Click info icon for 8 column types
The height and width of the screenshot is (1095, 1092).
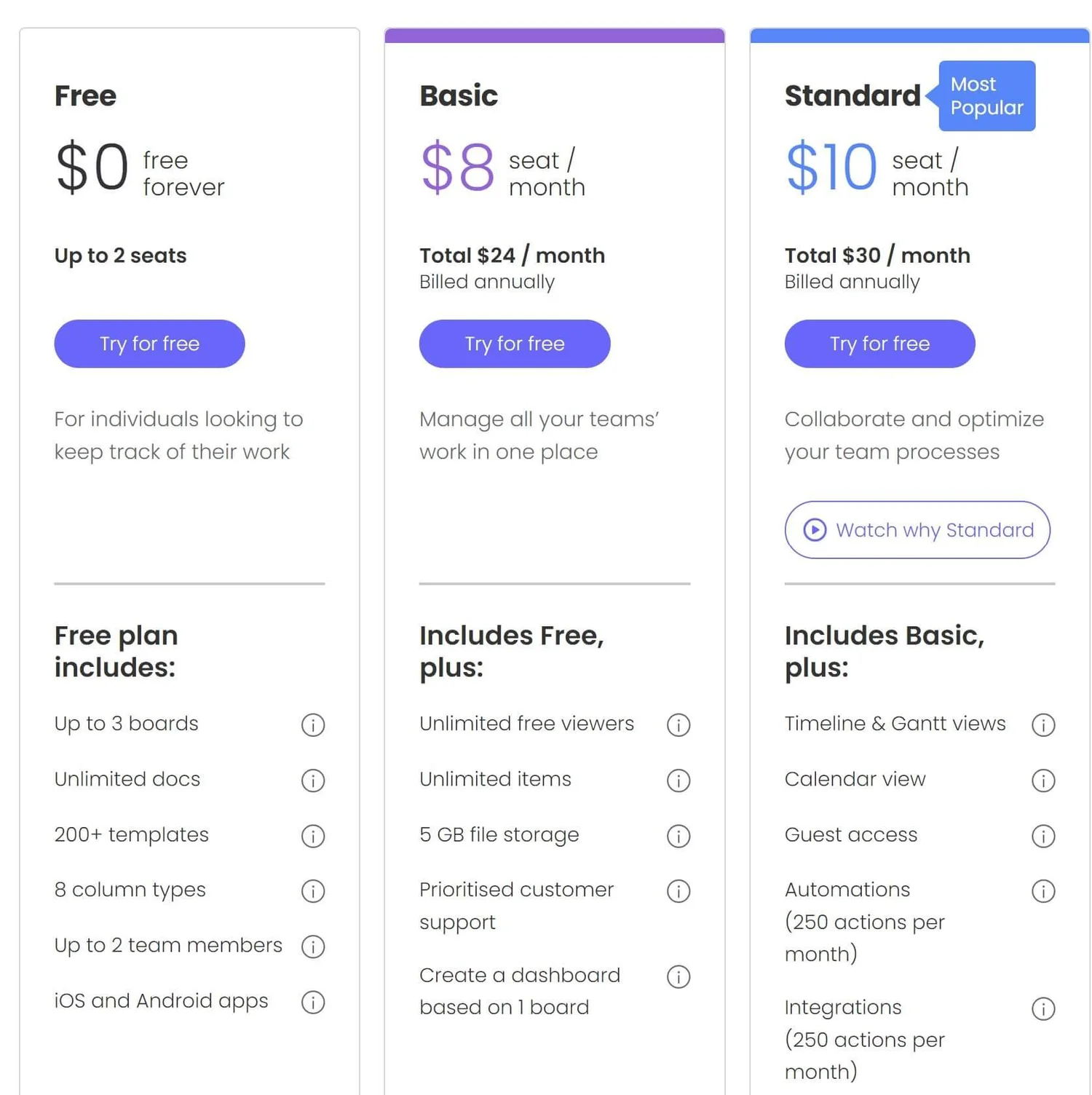point(313,891)
